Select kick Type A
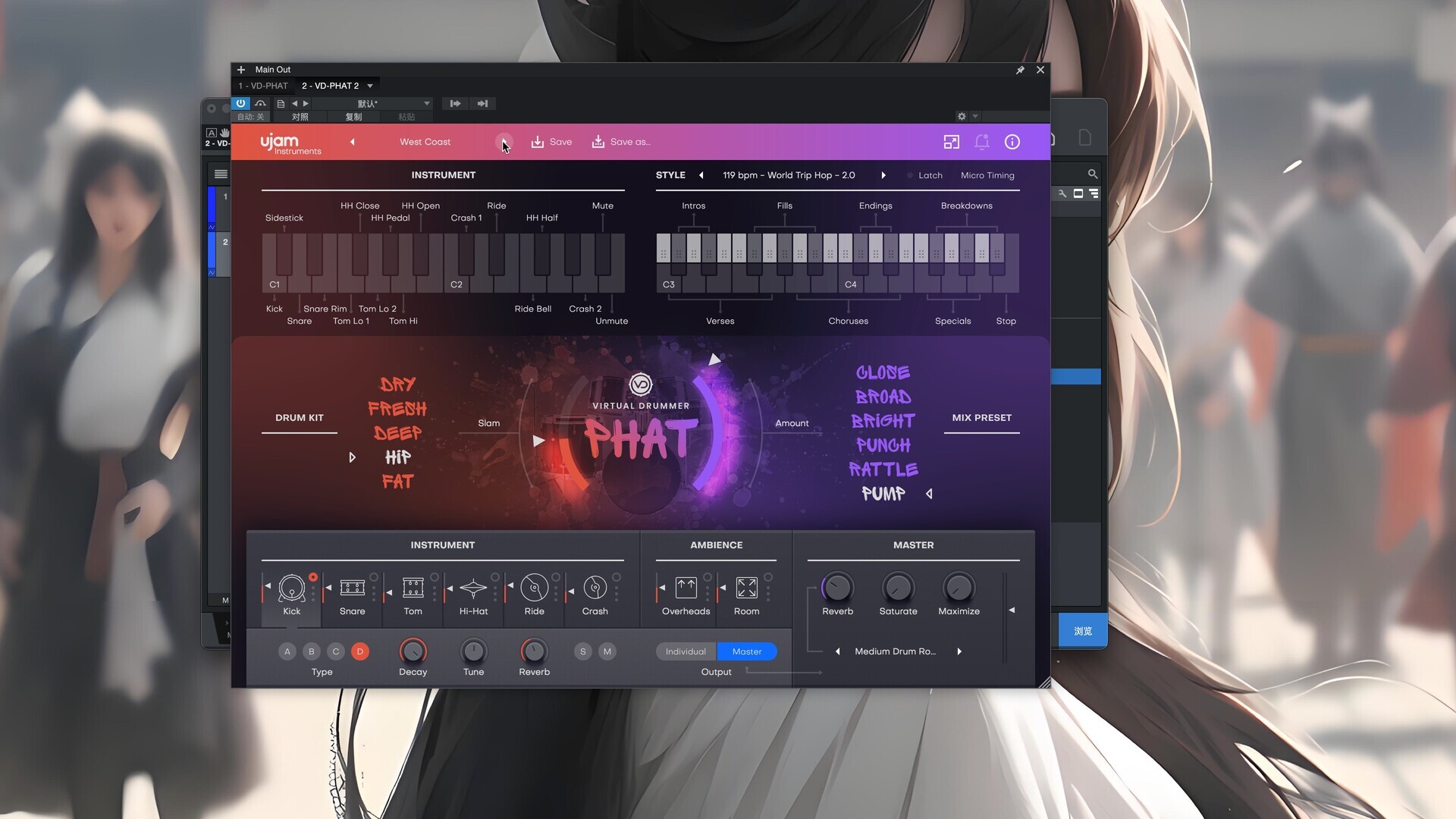The height and width of the screenshot is (819, 1456). pos(287,651)
